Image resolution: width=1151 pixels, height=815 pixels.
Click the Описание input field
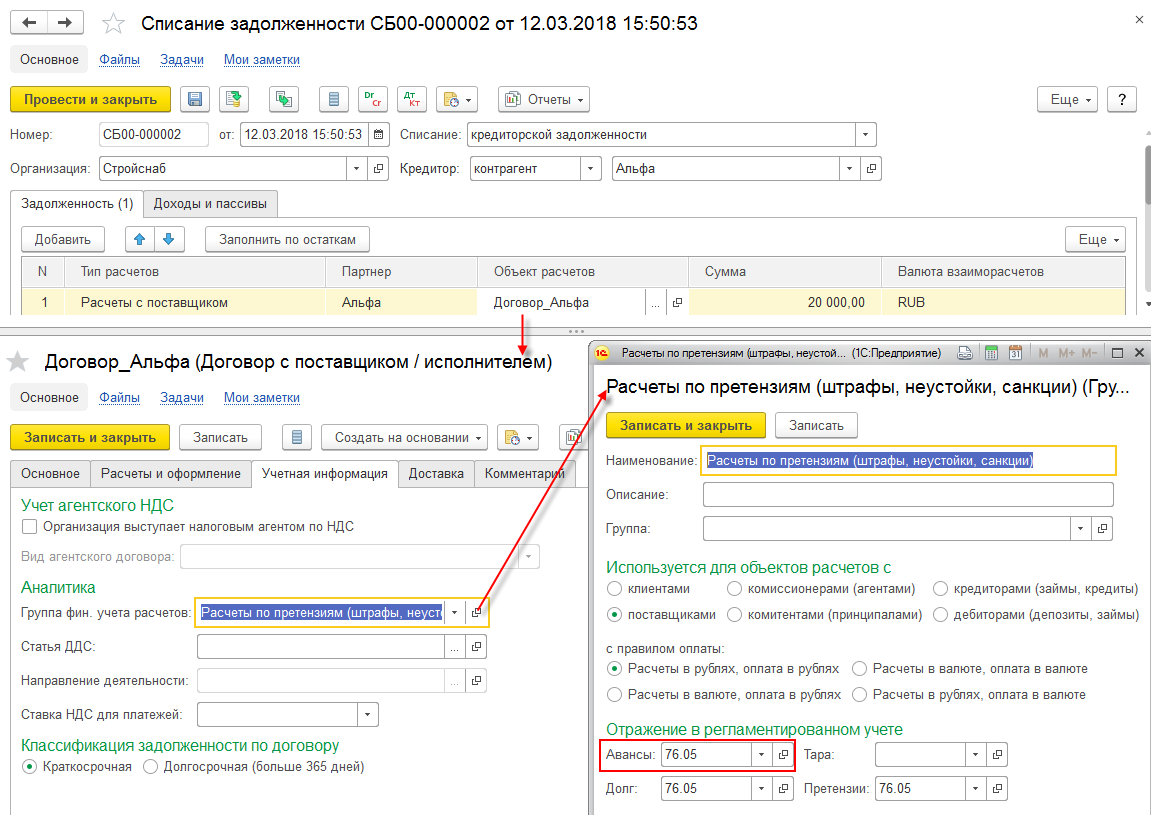[908, 495]
